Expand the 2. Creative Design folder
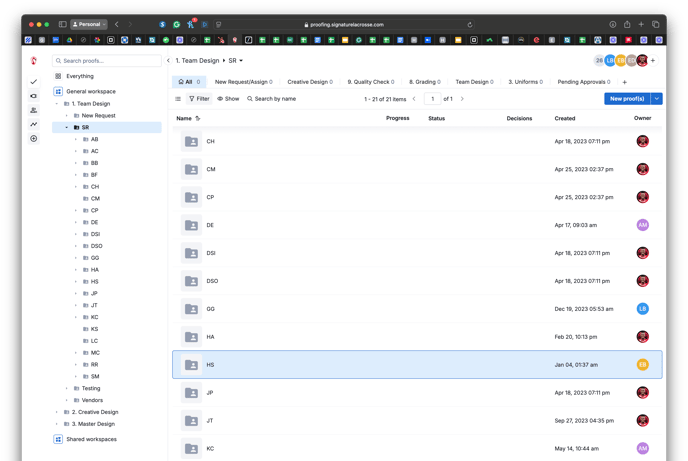This screenshot has width=688, height=461. [x=57, y=412]
